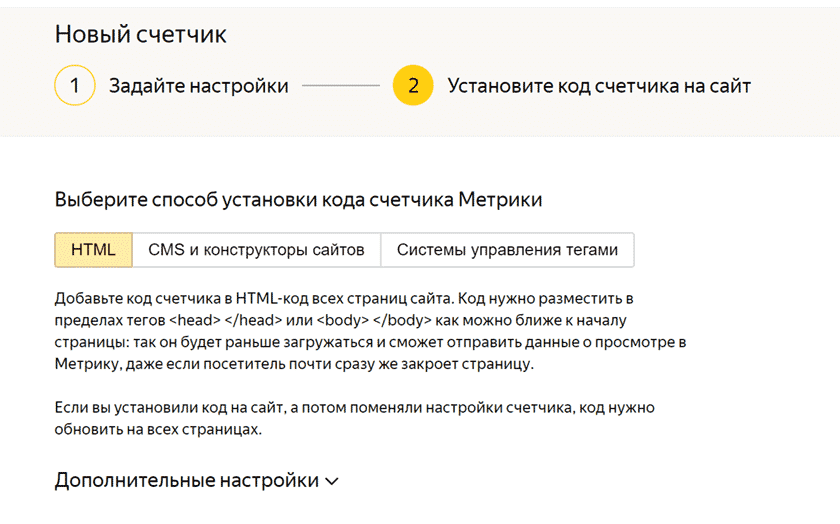This screenshot has width=840, height=524.
Task: Click paragraph starting with Добавьте код счетчика
Action: tap(370, 331)
